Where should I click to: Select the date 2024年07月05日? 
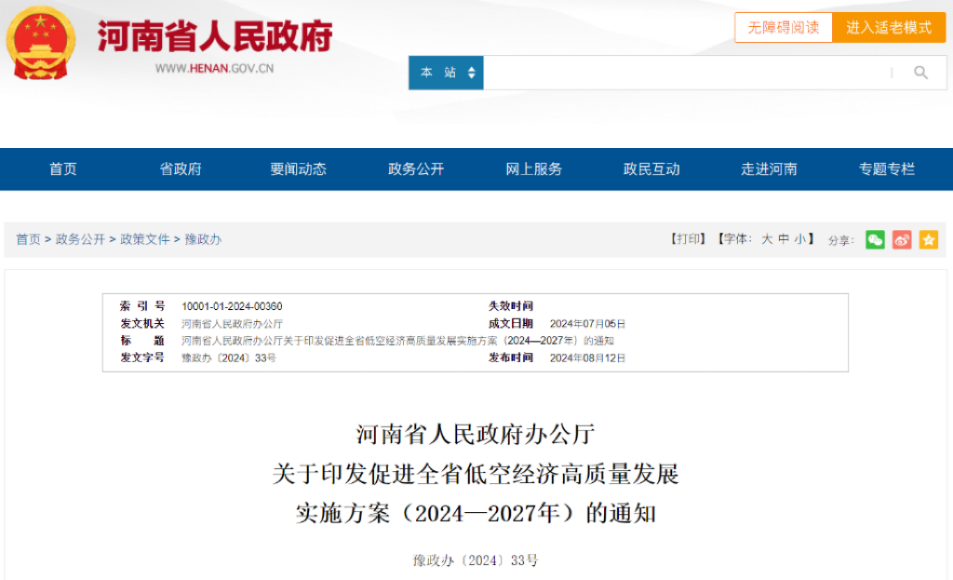click(588, 323)
